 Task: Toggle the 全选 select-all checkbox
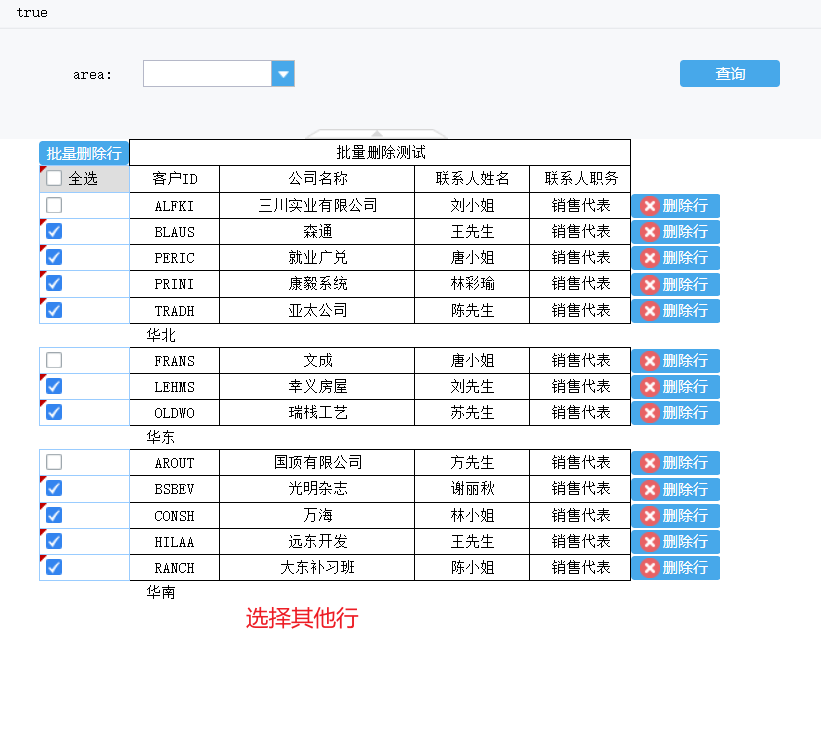[x=54, y=179]
